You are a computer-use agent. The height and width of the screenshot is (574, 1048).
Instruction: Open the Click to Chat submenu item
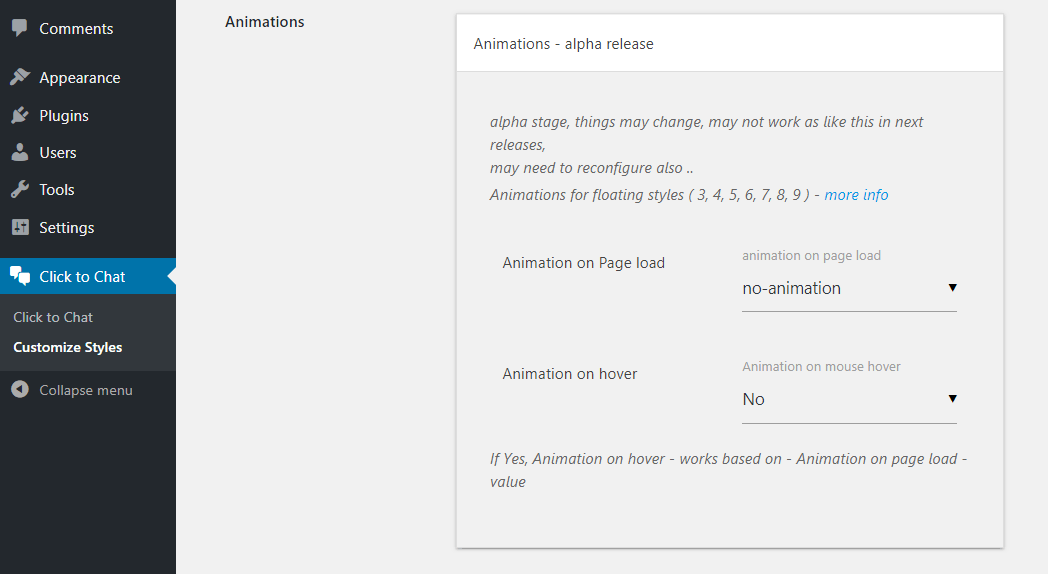(x=53, y=317)
